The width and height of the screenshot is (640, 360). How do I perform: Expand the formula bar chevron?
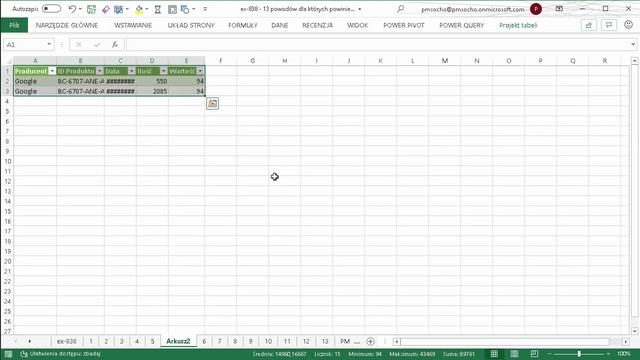tap(633, 44)
